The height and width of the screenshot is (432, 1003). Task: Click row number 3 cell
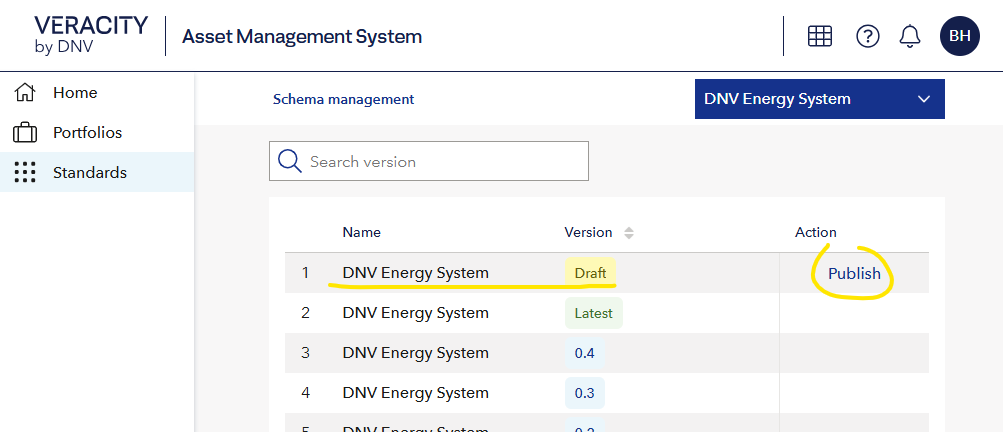click(306, 353)
